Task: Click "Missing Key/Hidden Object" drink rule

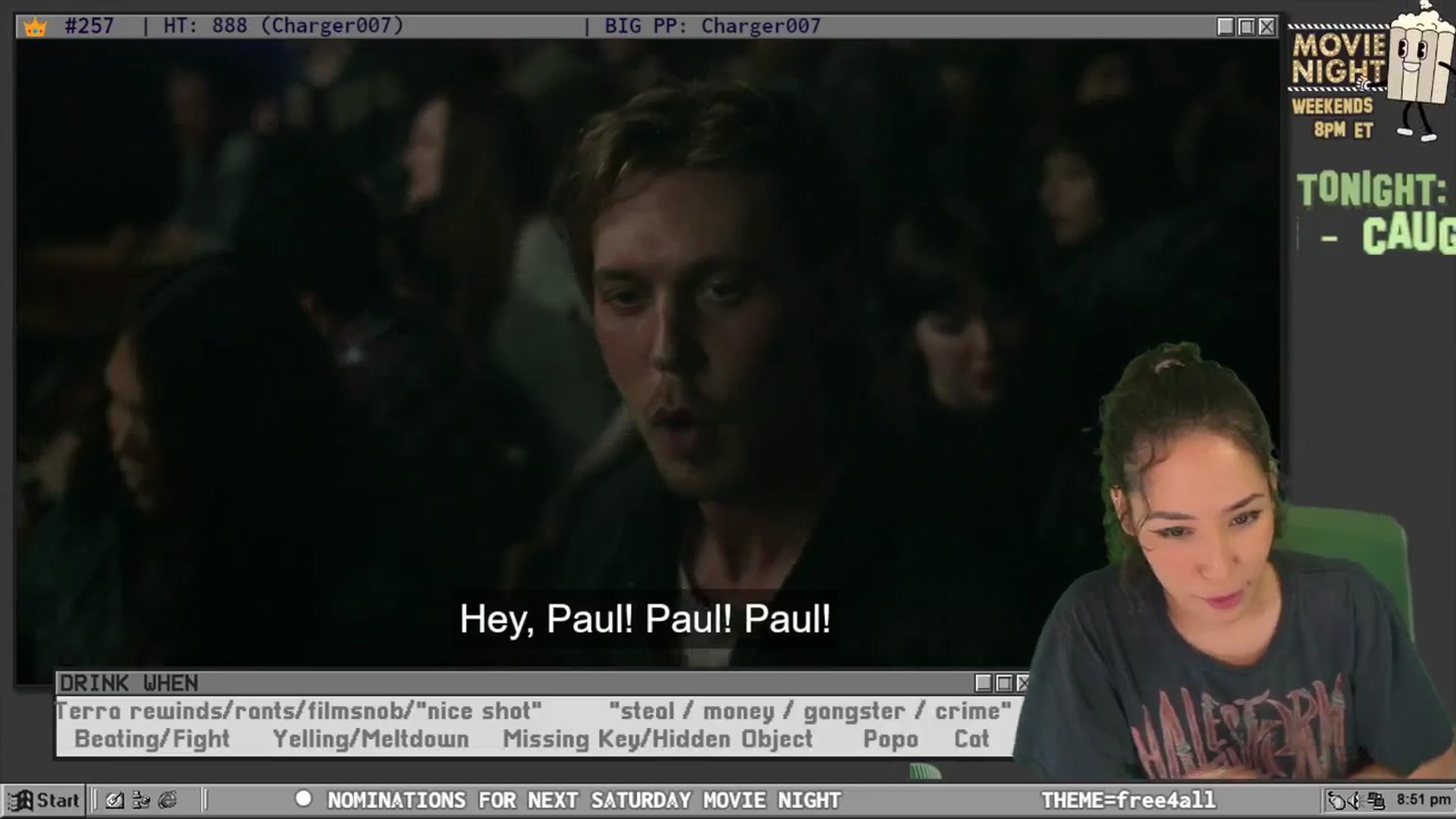Action: point(657,739)
